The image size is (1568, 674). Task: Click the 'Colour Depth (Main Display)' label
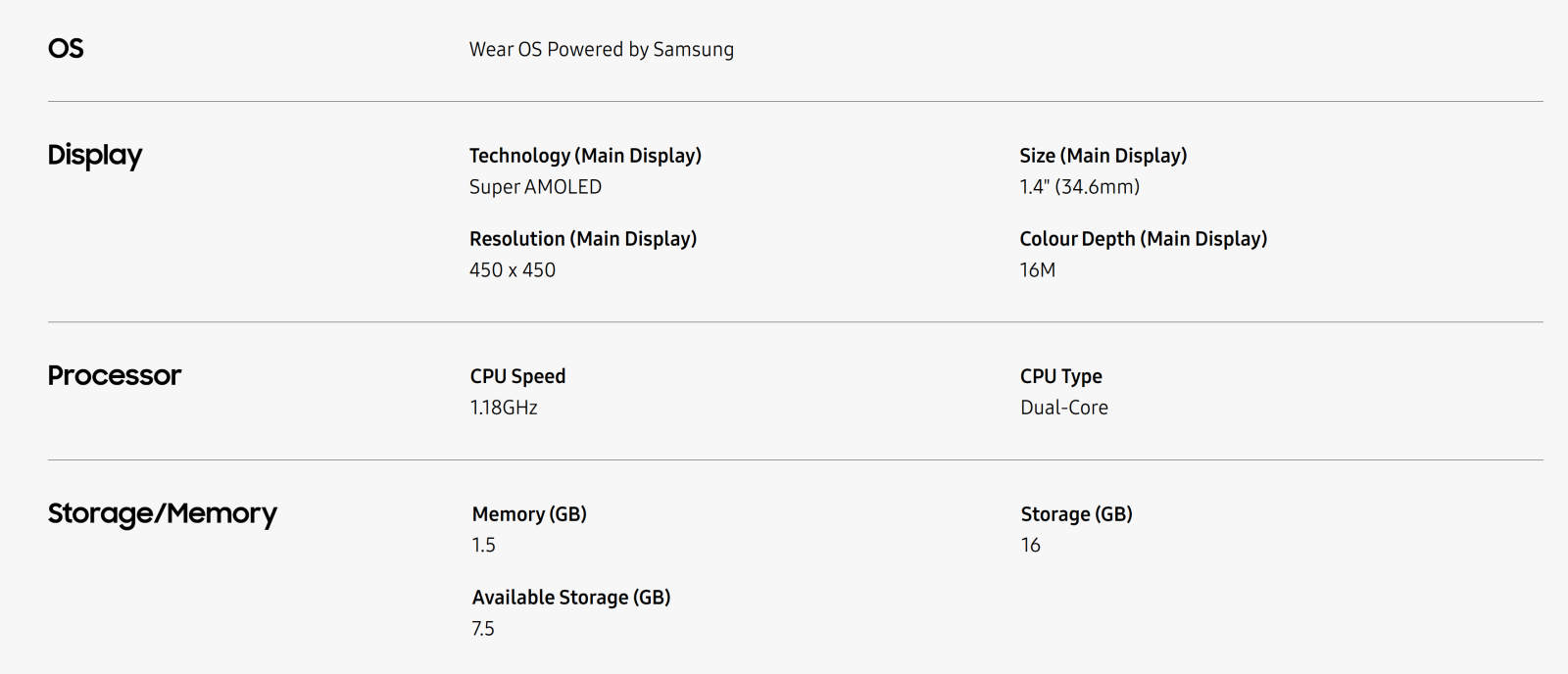coord(1143,239)
